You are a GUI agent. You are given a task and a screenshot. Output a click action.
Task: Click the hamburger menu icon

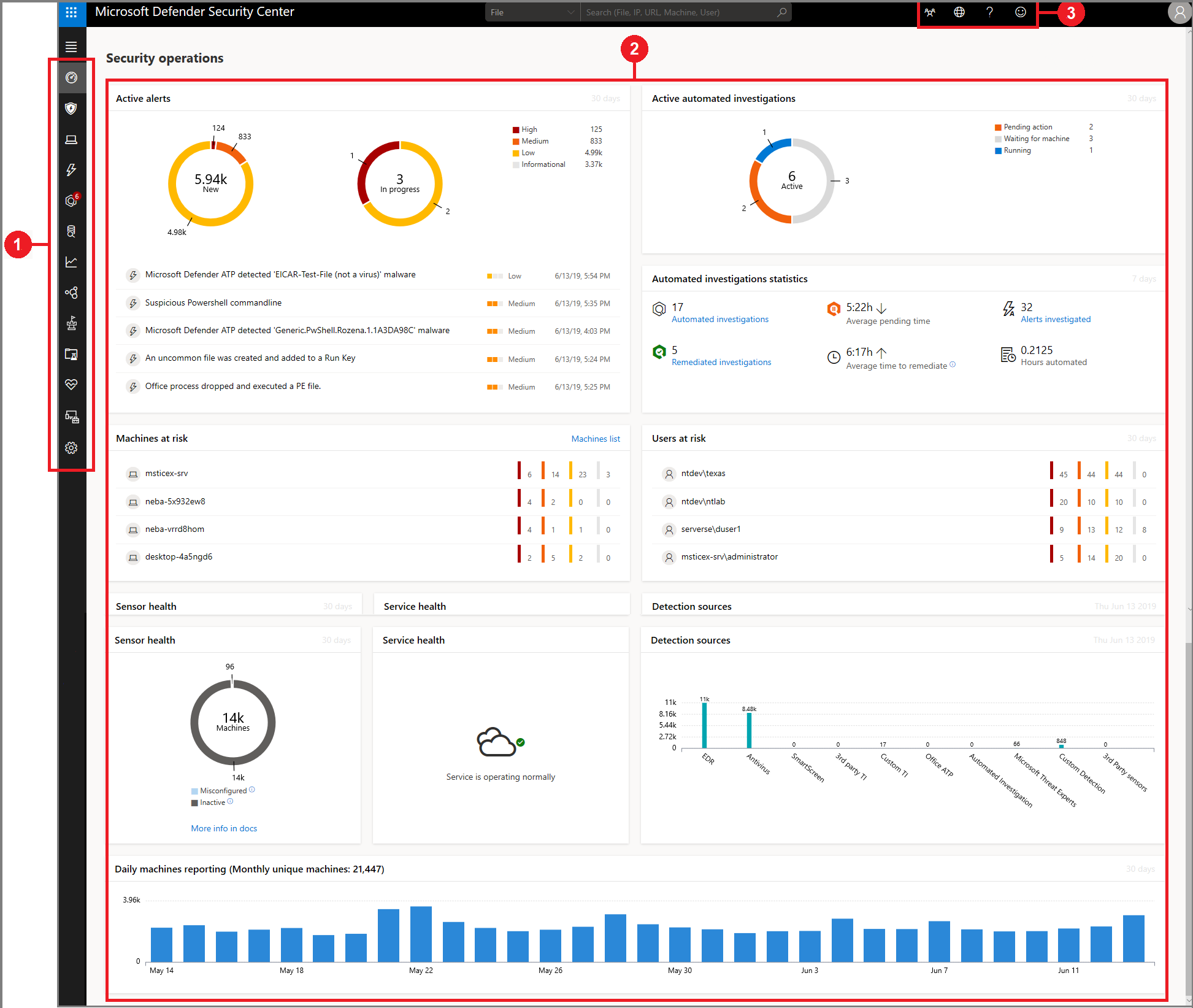pyautogui.click(x=71, y=47)
